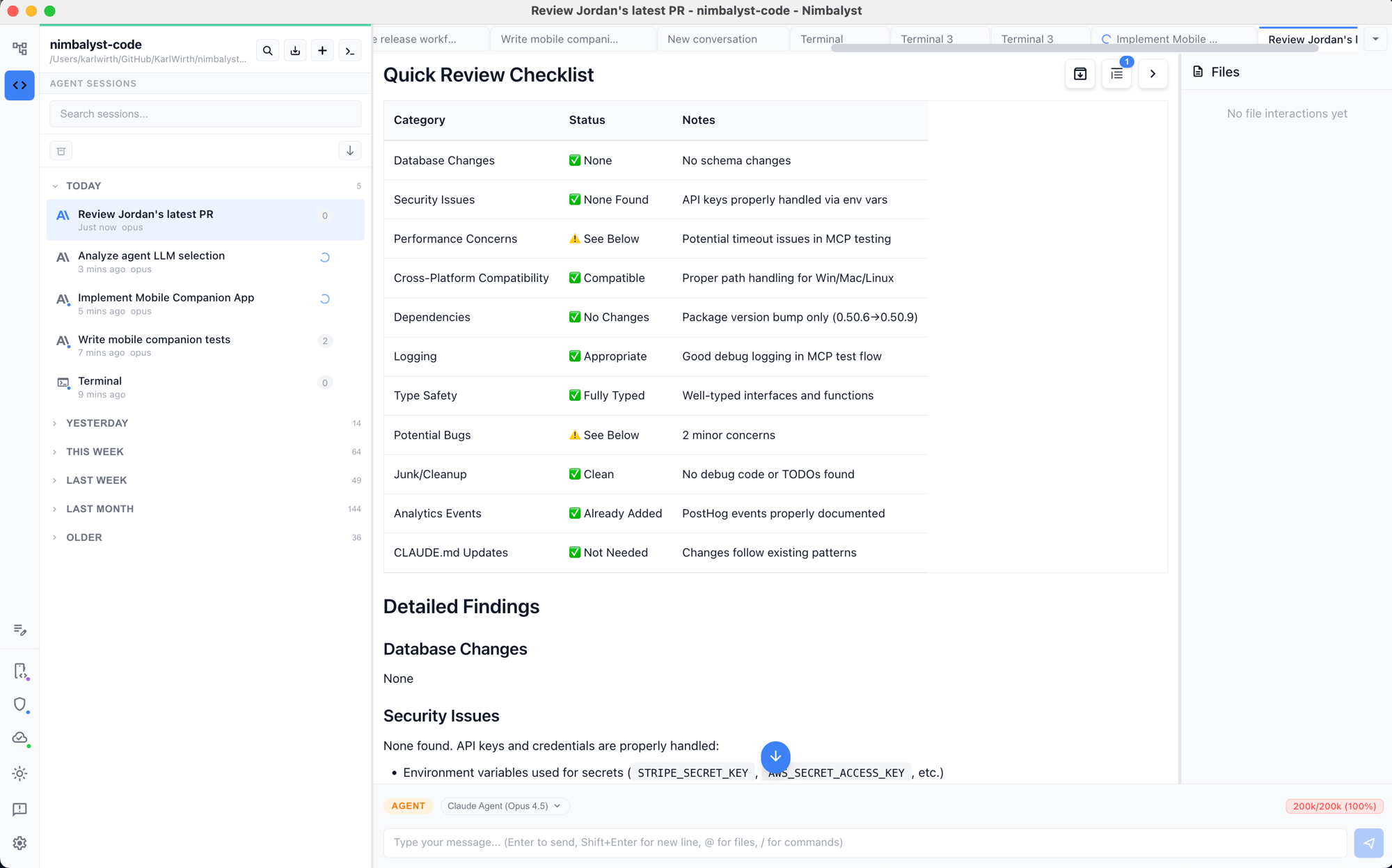Viewport: 1392px width, 868px height.
Task: Open the settings gear in left sidebar
Action: (19, 843)
